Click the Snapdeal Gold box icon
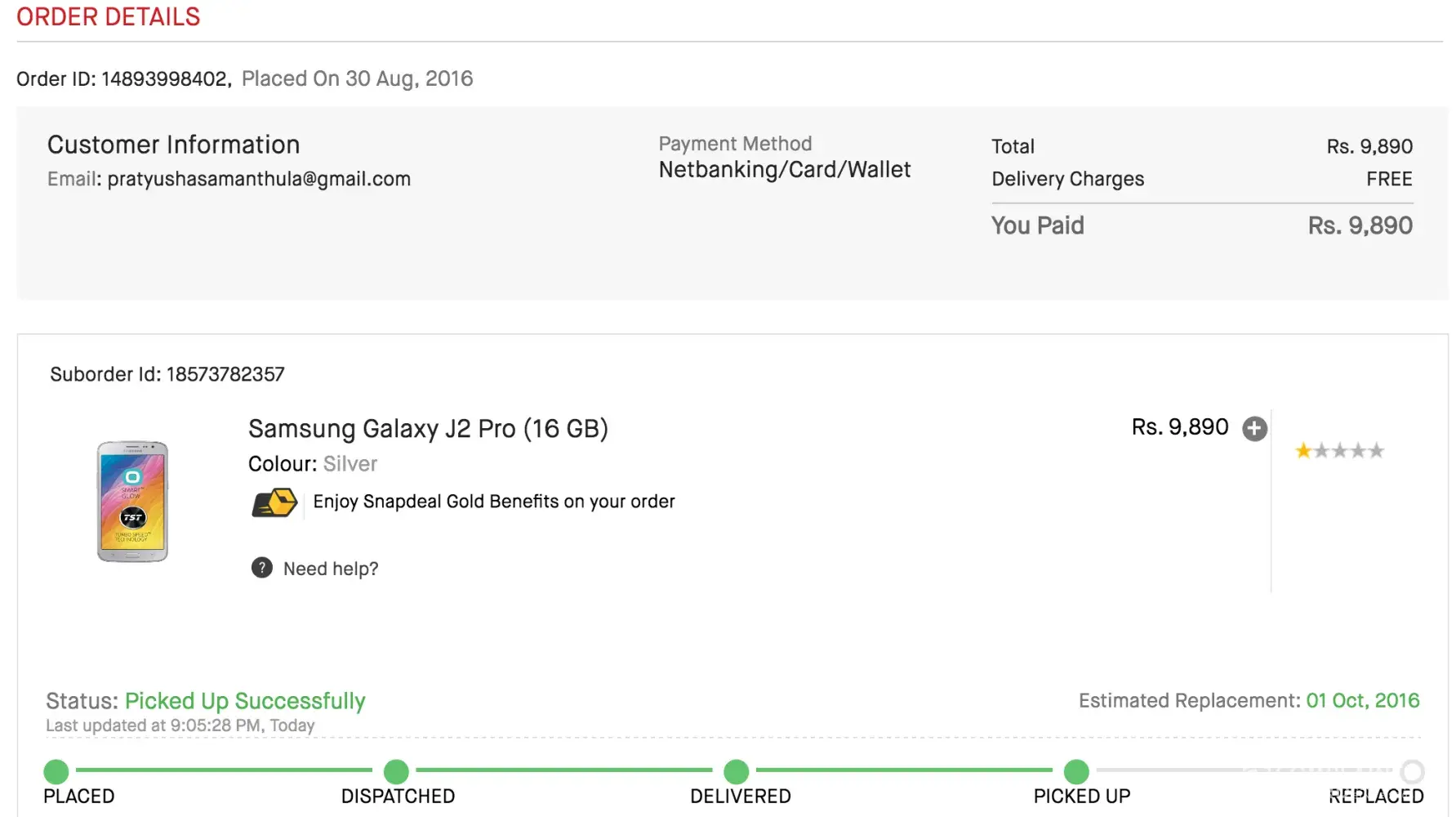Viewport: 1456px width, 817px height. pyautogui.click(x=274, y=502)
